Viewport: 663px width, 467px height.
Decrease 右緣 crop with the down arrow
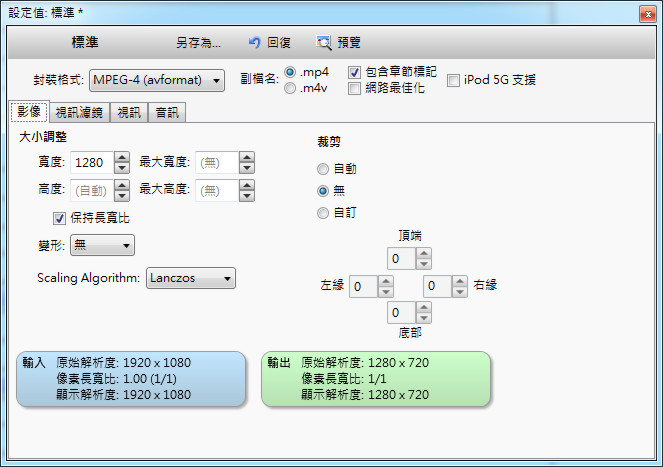point(460,292)
